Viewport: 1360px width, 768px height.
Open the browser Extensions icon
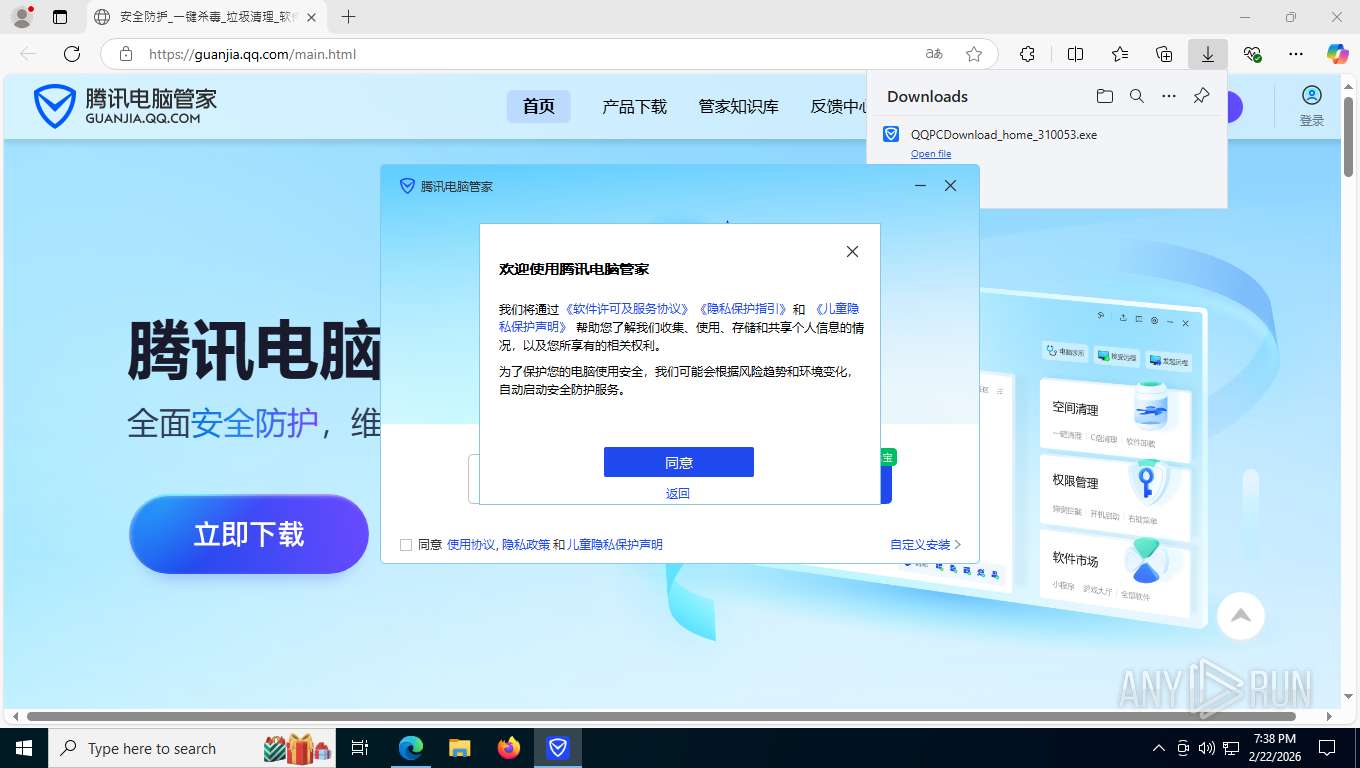[x=1027, y=54]
